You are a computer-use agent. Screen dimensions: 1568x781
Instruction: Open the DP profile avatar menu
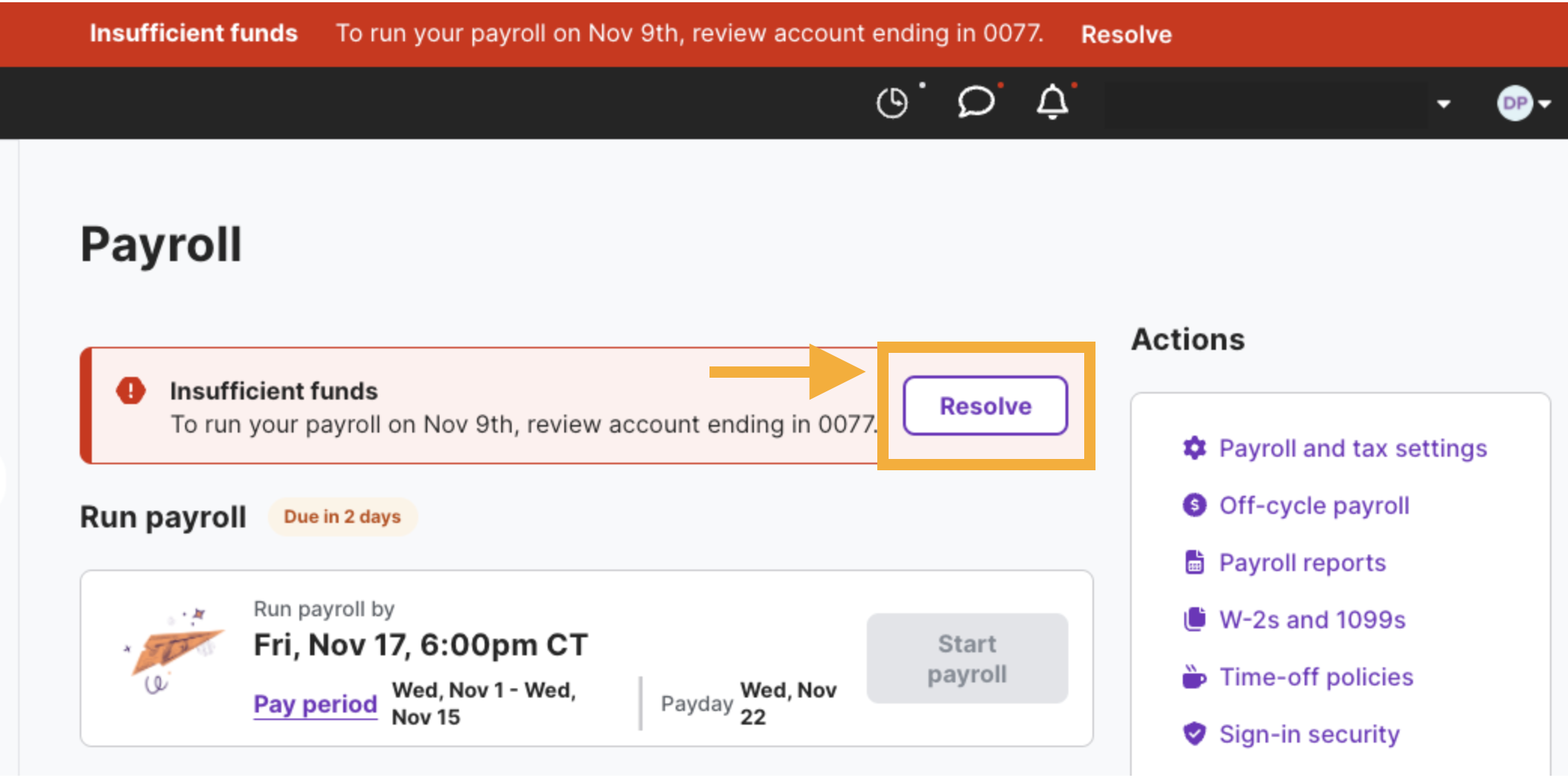pos(1515,103)
